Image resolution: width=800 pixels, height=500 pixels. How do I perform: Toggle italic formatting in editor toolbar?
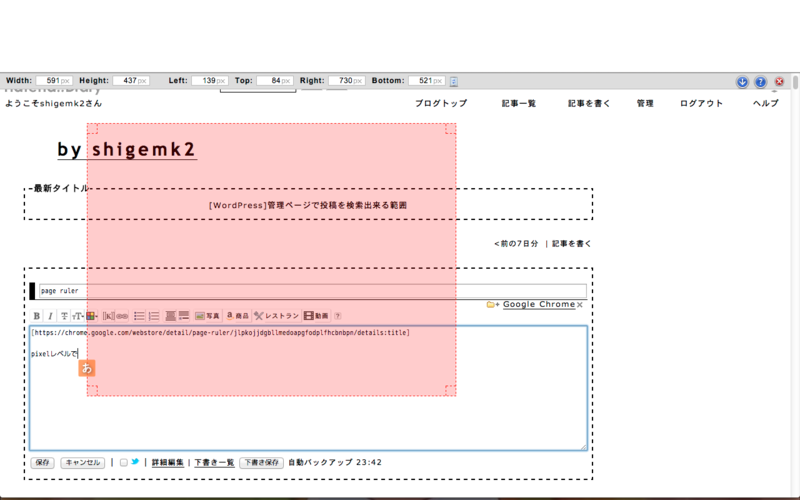point(50,316)
